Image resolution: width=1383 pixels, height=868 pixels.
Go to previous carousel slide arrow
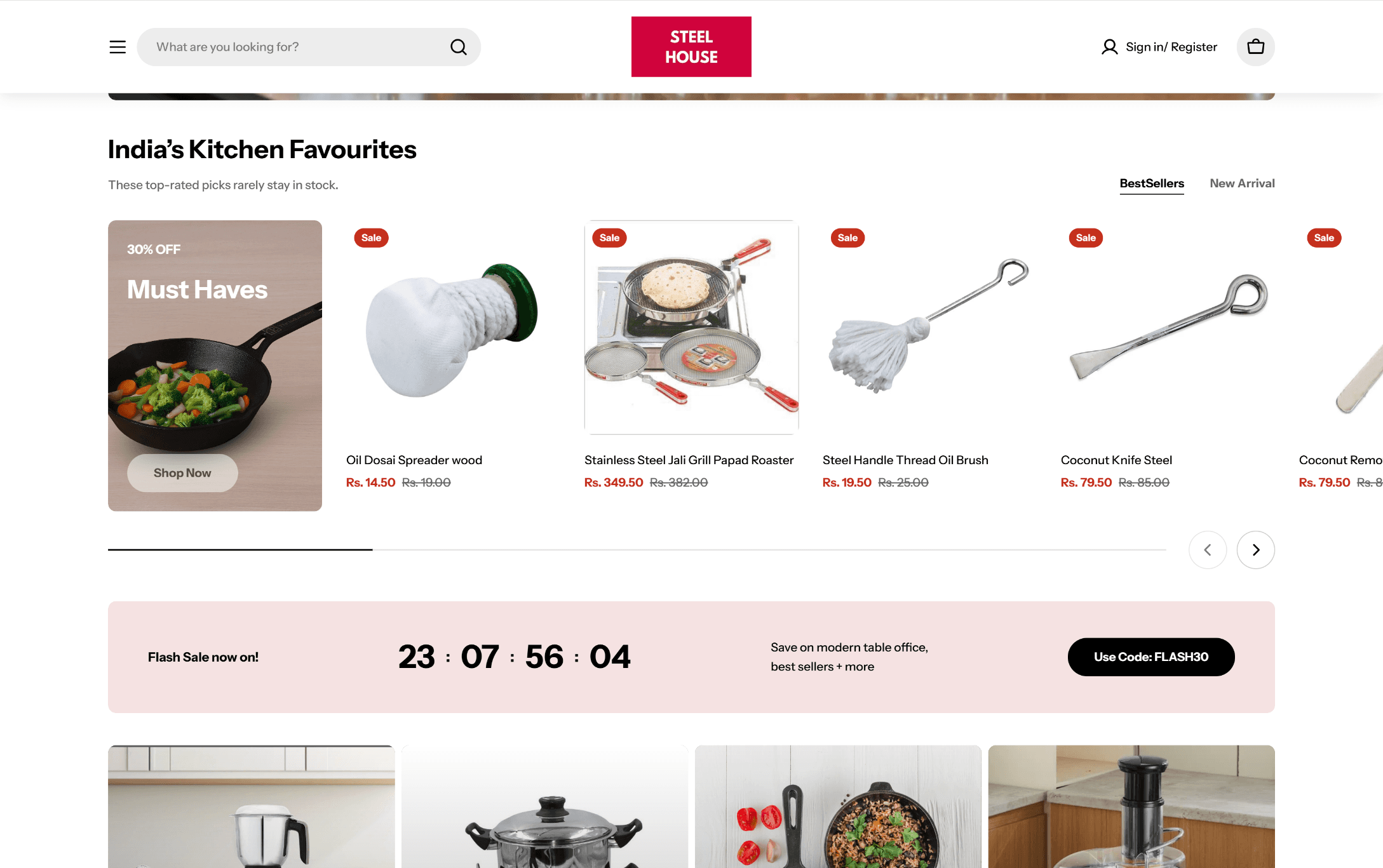pyautogui.click(x=1208, y=550)
